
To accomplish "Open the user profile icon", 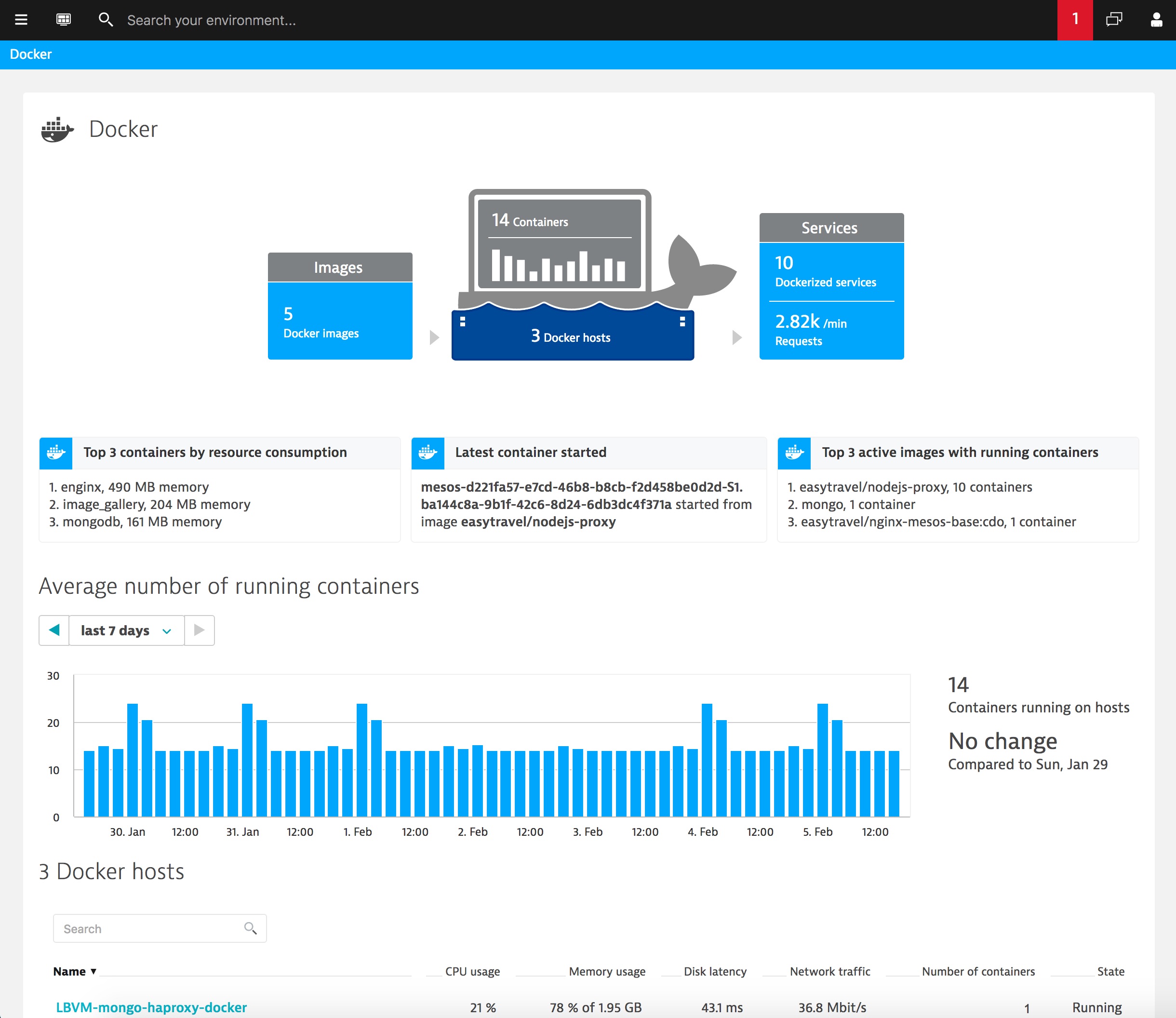I will (x=1156, y=20).
